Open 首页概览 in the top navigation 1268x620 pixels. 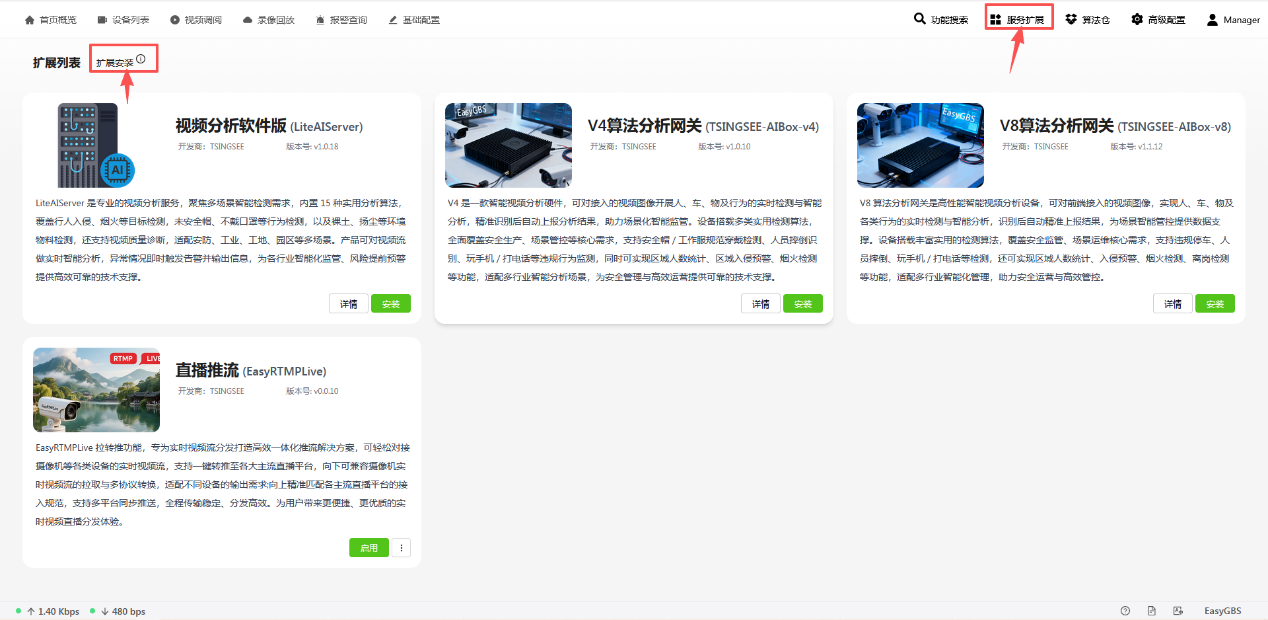coord(48,20)
